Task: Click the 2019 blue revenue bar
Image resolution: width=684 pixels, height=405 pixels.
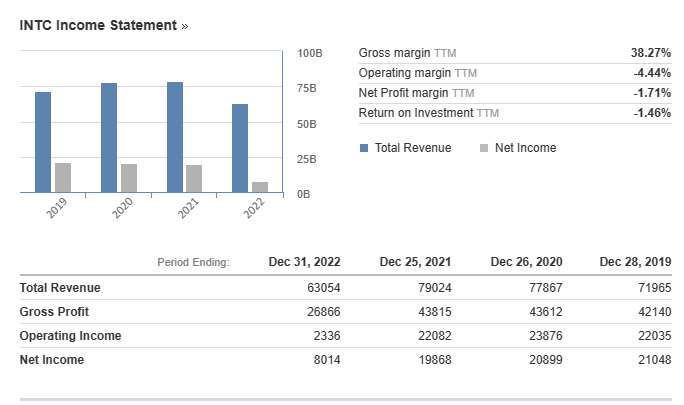Action: coord(43,142)
